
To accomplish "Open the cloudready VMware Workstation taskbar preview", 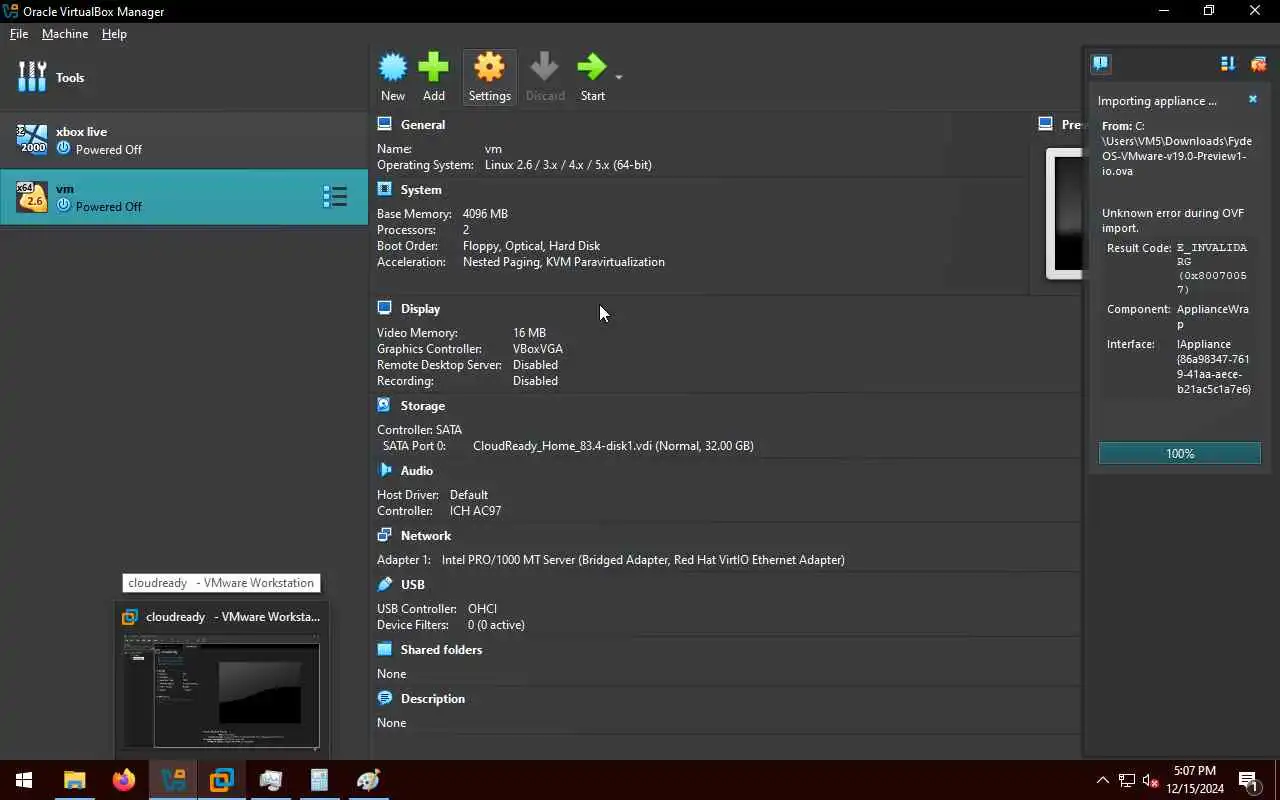I will click(222, 681).
